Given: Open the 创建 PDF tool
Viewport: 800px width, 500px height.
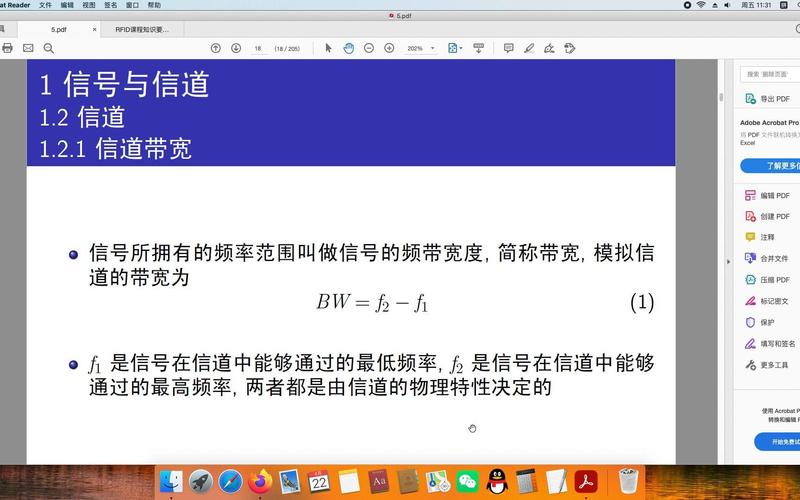Looking at the screenshot, I should [767, 216].
